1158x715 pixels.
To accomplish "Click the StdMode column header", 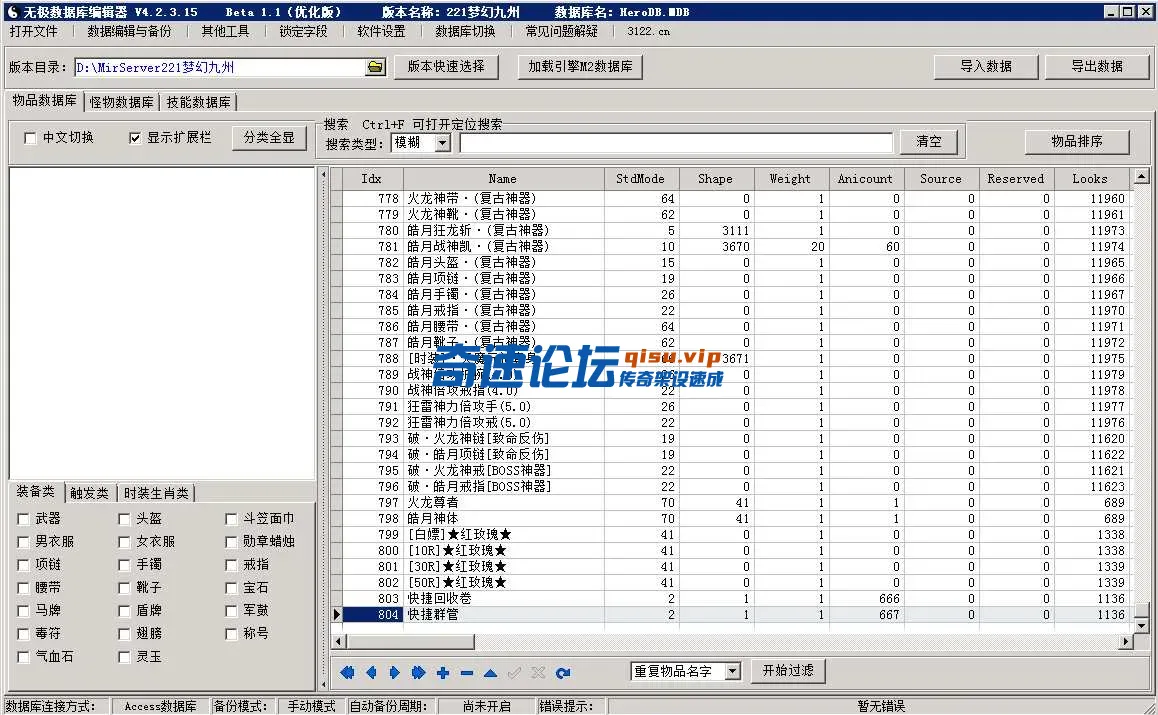I will [640, 179].
